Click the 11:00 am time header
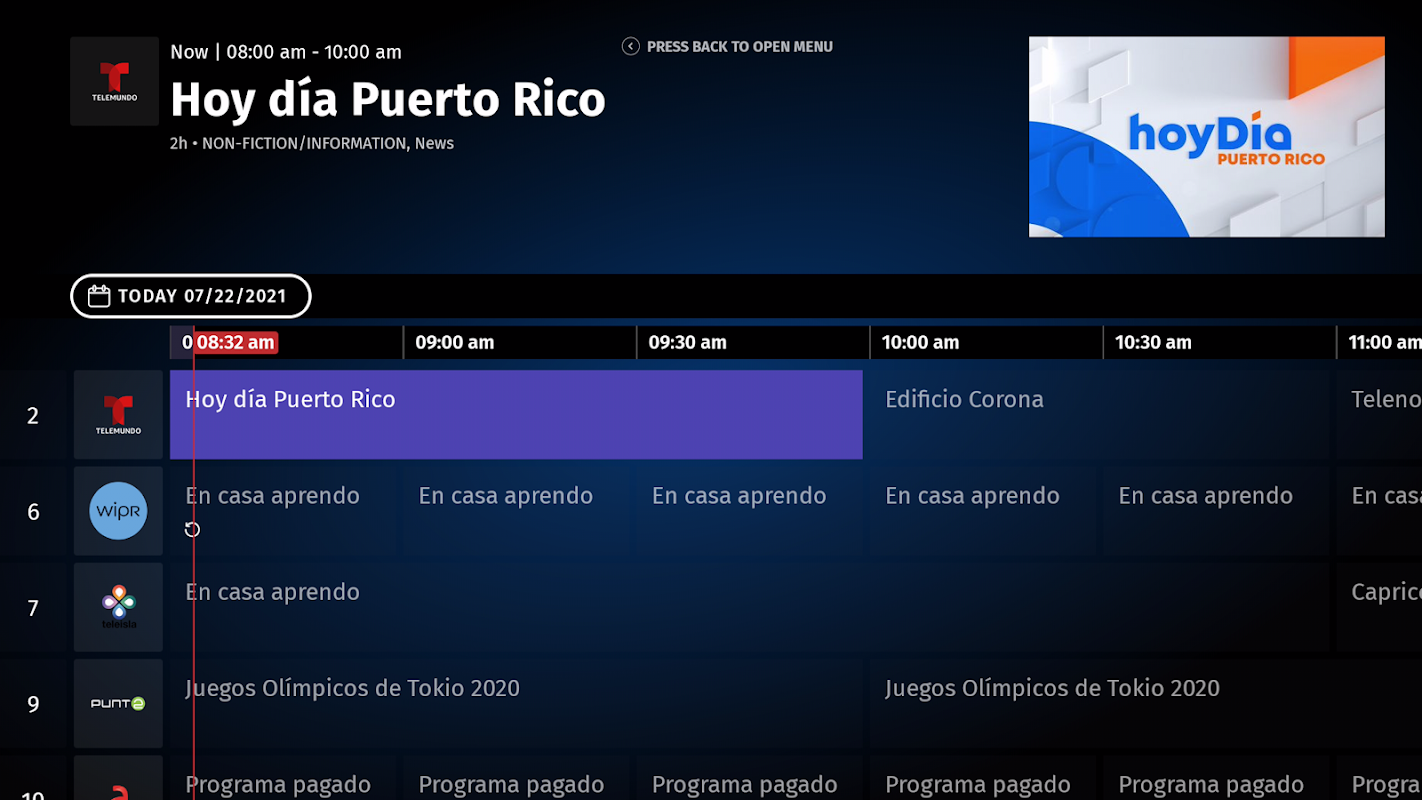Image resolution: width=1422 pixels, height=800 pixels. (1385, 342)
